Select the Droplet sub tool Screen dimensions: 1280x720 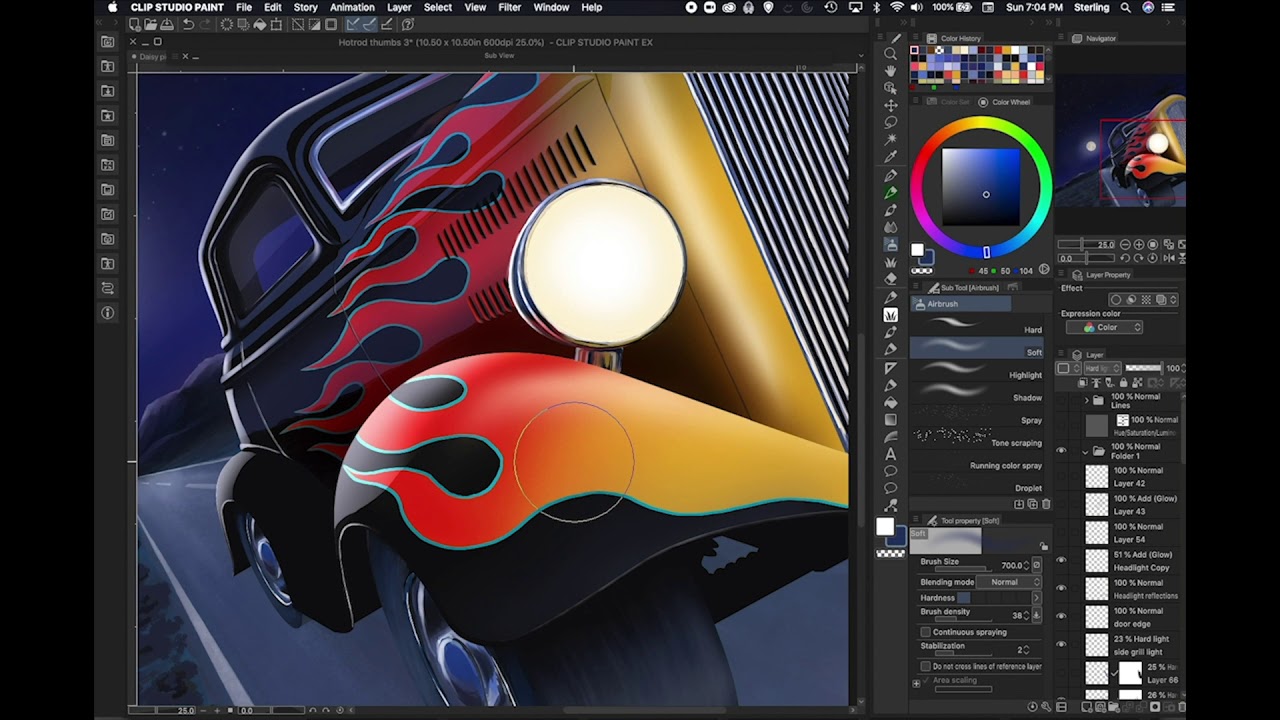click(x=976, y=486)
